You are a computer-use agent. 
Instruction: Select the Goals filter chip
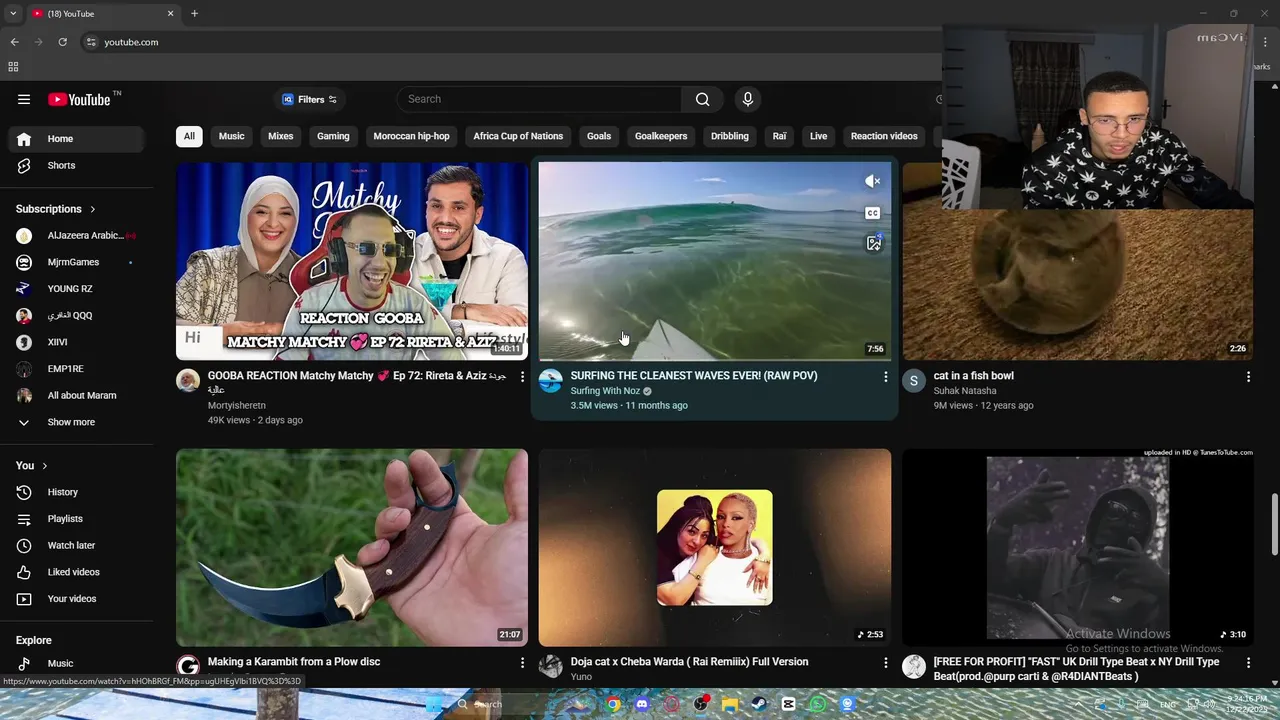pos(599,136)
